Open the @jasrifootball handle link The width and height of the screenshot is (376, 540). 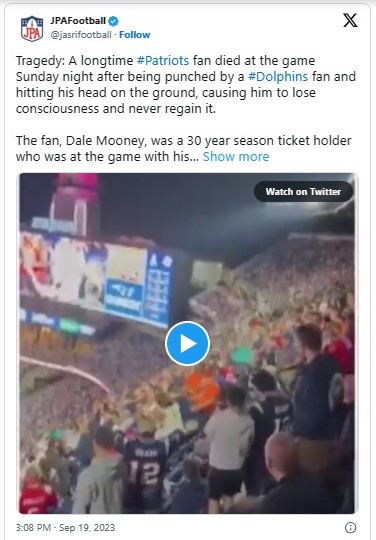coord(81,35)
